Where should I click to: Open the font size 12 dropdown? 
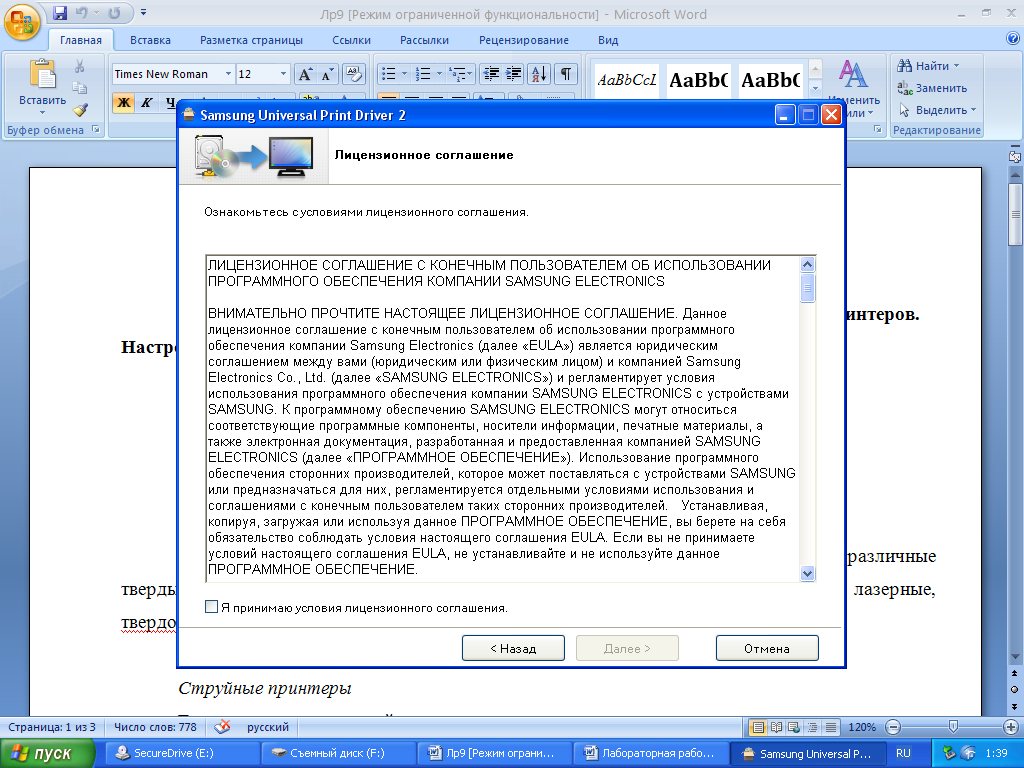tap(283, 74)
